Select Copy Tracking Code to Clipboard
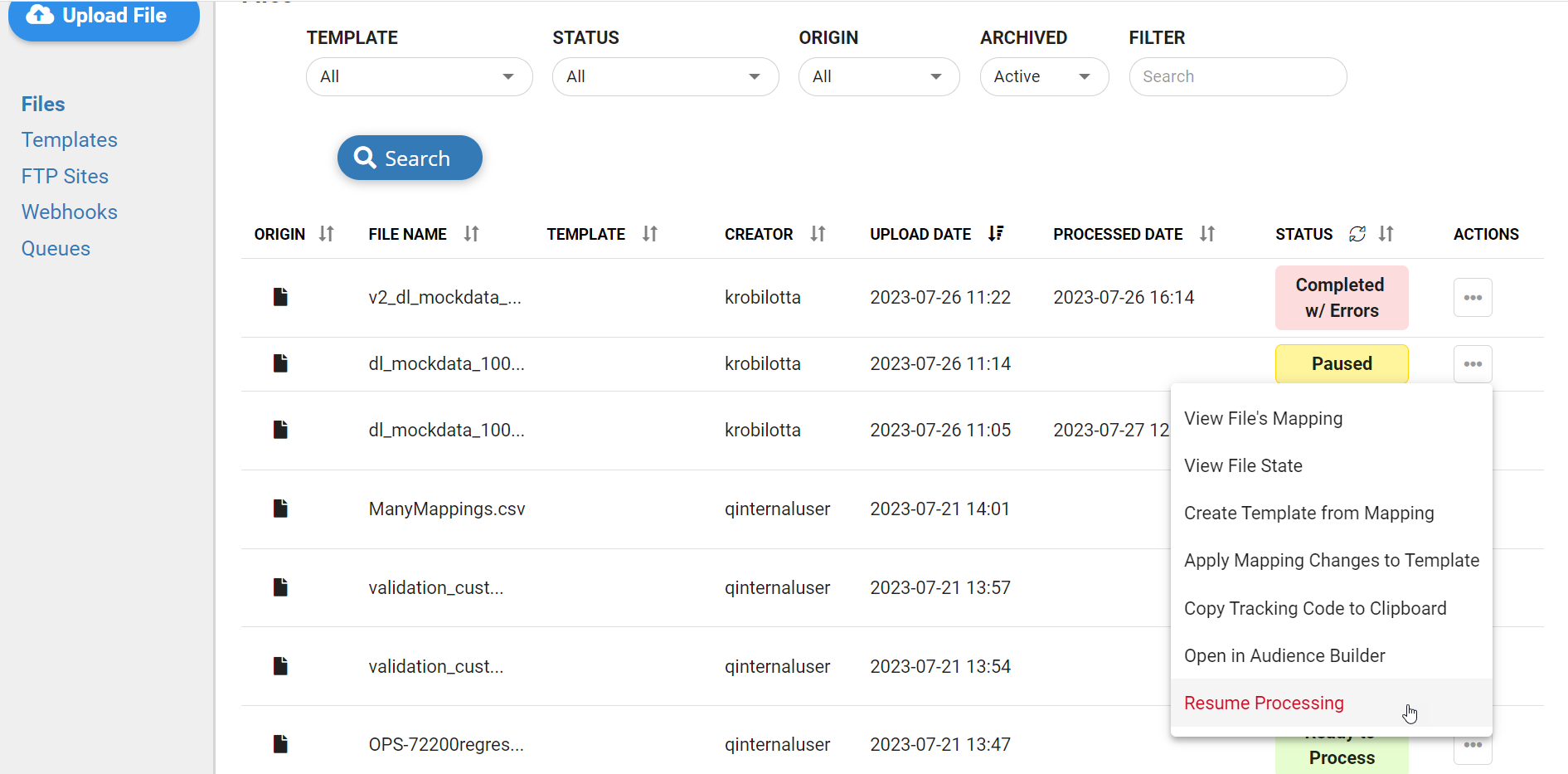 pos(1314,609)
